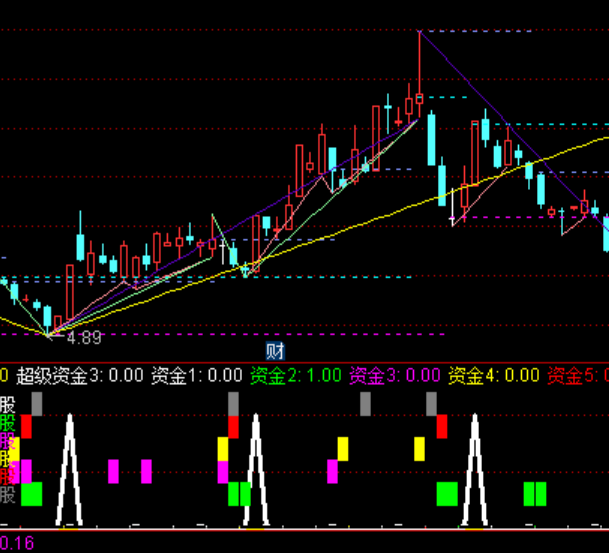Click the rightmost pair of green signal blocks
609x553 pixels.
(x=536, y=493)
